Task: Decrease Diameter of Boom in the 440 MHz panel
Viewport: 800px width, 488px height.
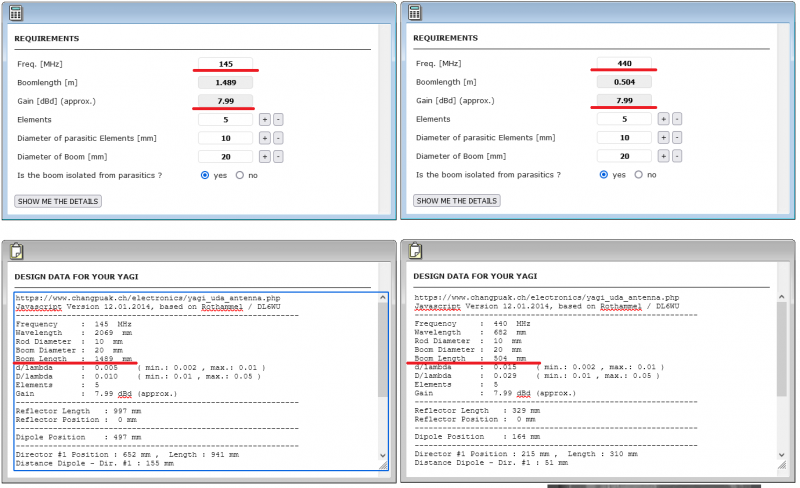Action: pos(676,156)
